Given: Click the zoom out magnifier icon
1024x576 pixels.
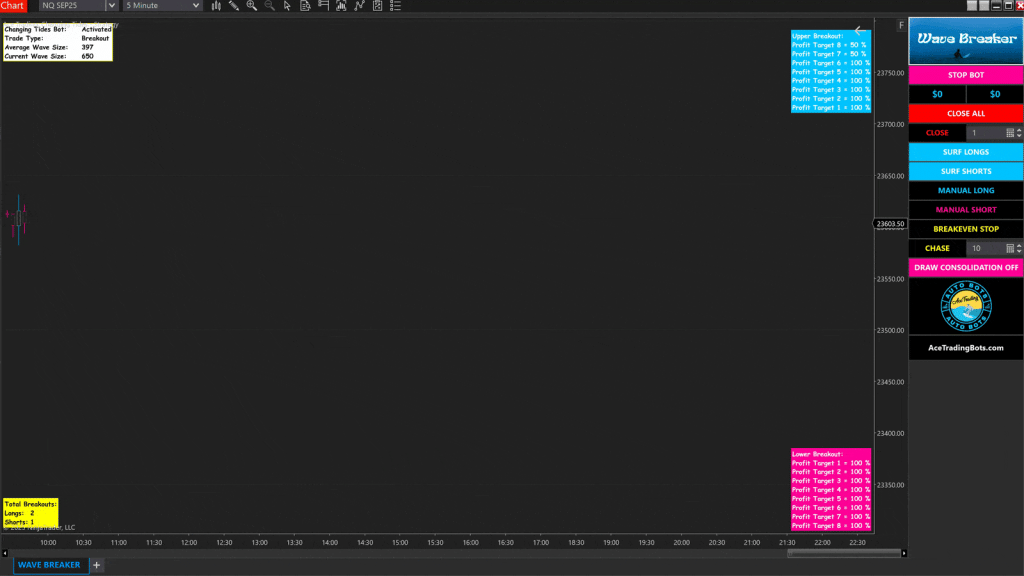Looking at the screenshot, I should click(270, 5).
